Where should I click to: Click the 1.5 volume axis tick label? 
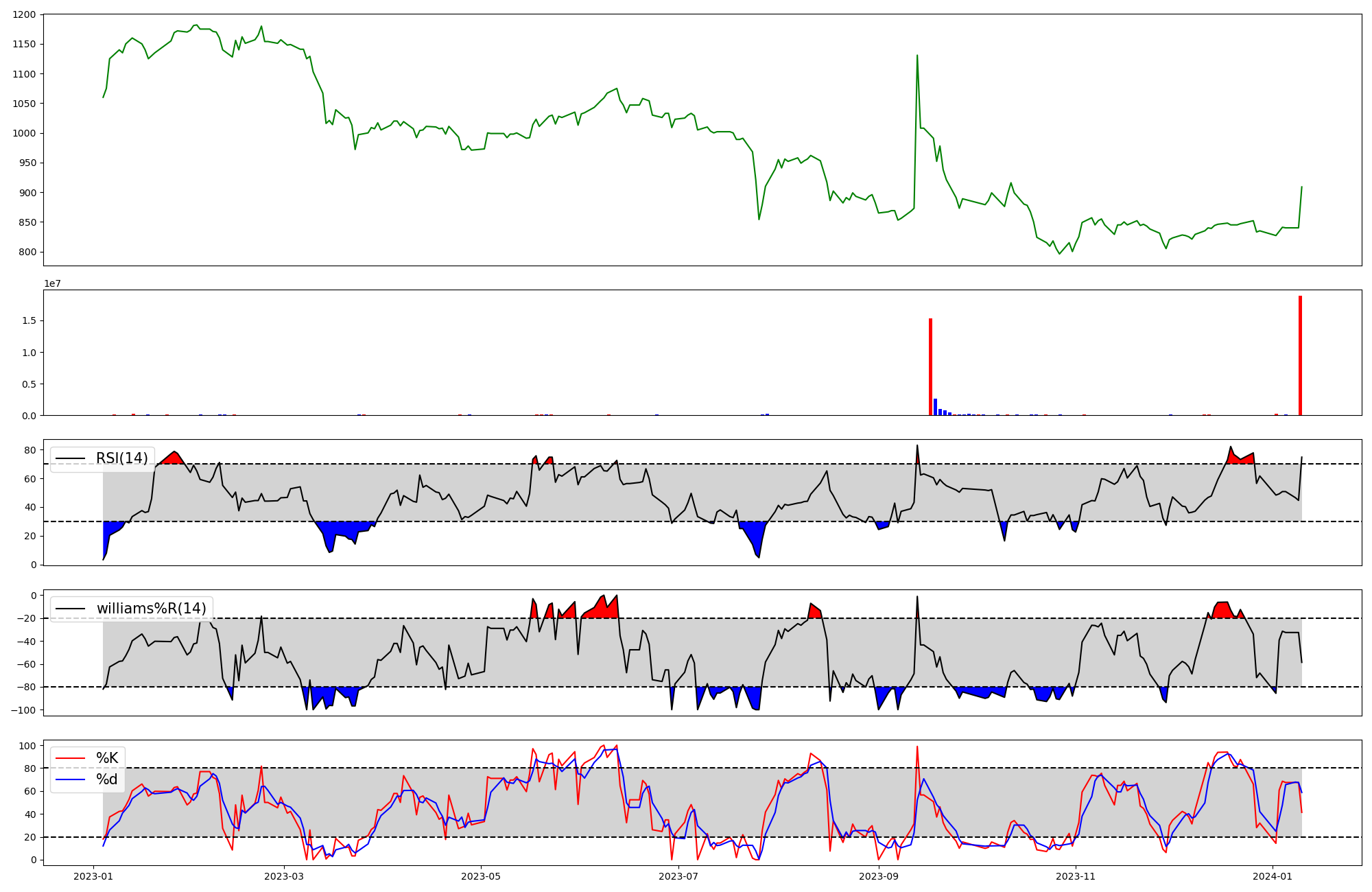point(29,320)
